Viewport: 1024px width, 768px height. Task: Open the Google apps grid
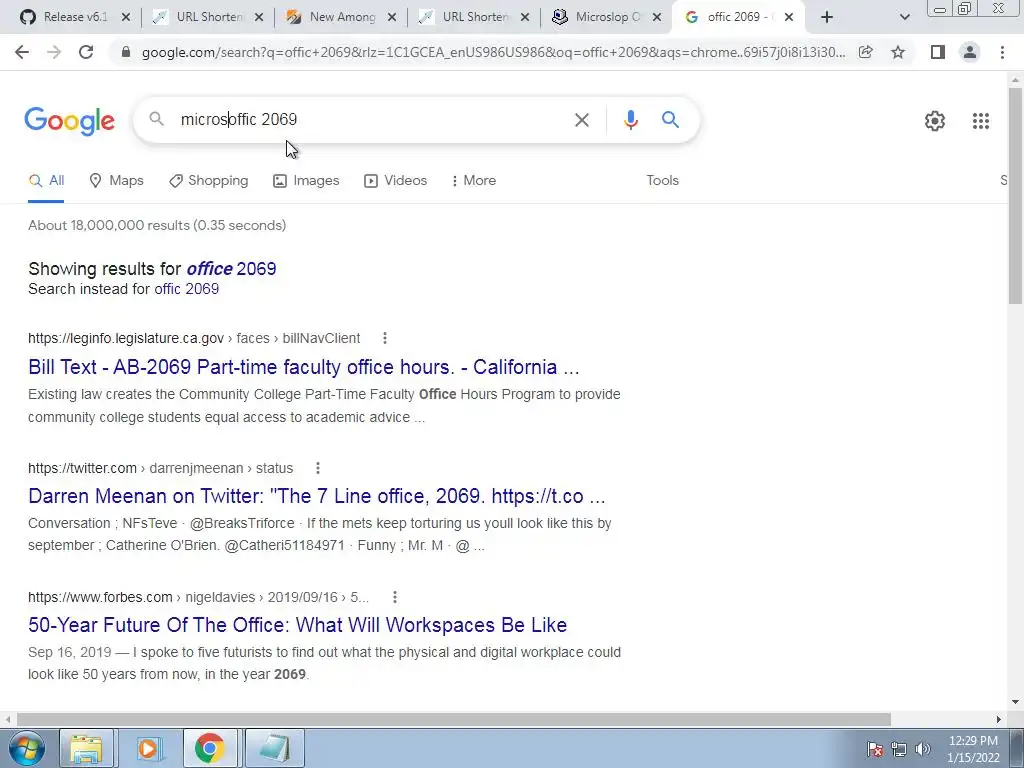[980, 121]
